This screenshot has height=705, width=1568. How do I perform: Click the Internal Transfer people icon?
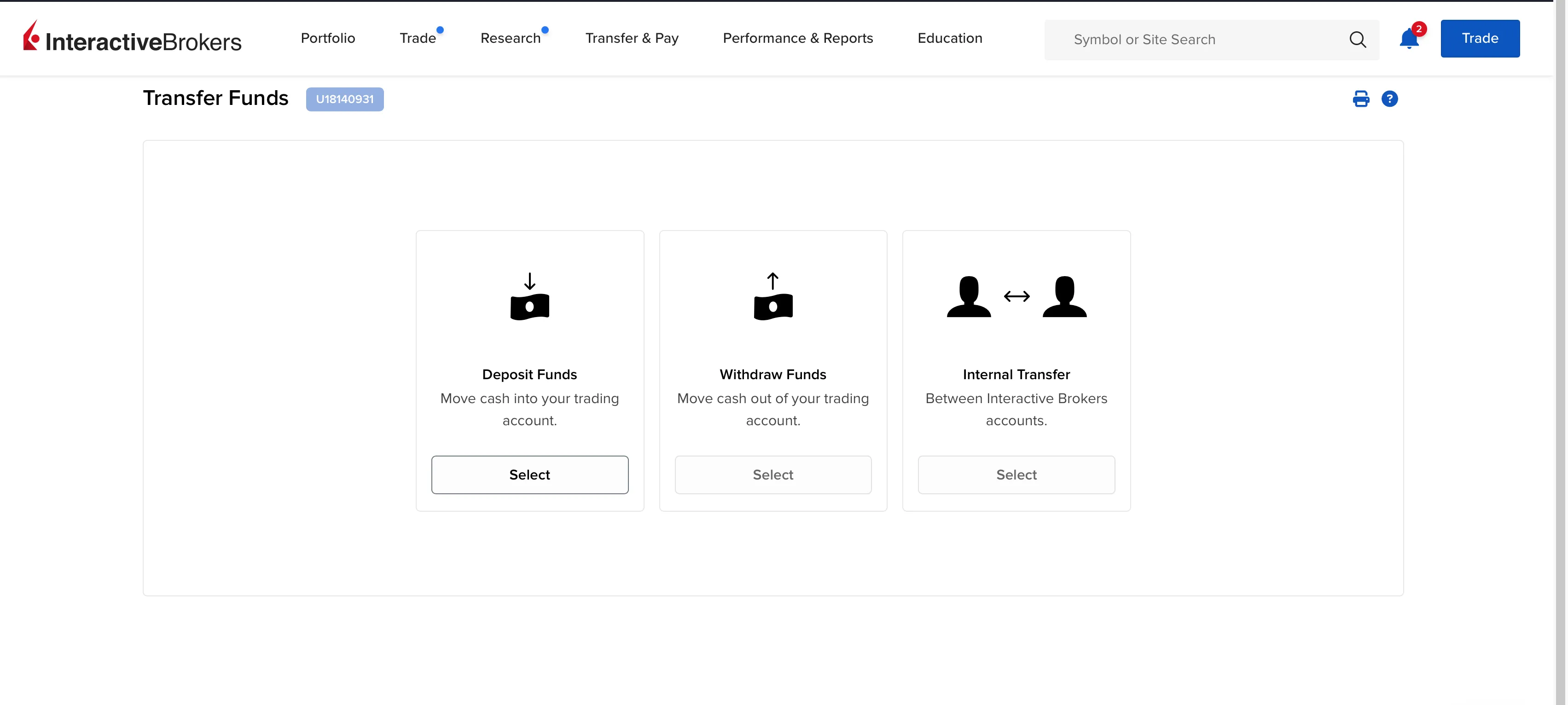coord(1016,296)
